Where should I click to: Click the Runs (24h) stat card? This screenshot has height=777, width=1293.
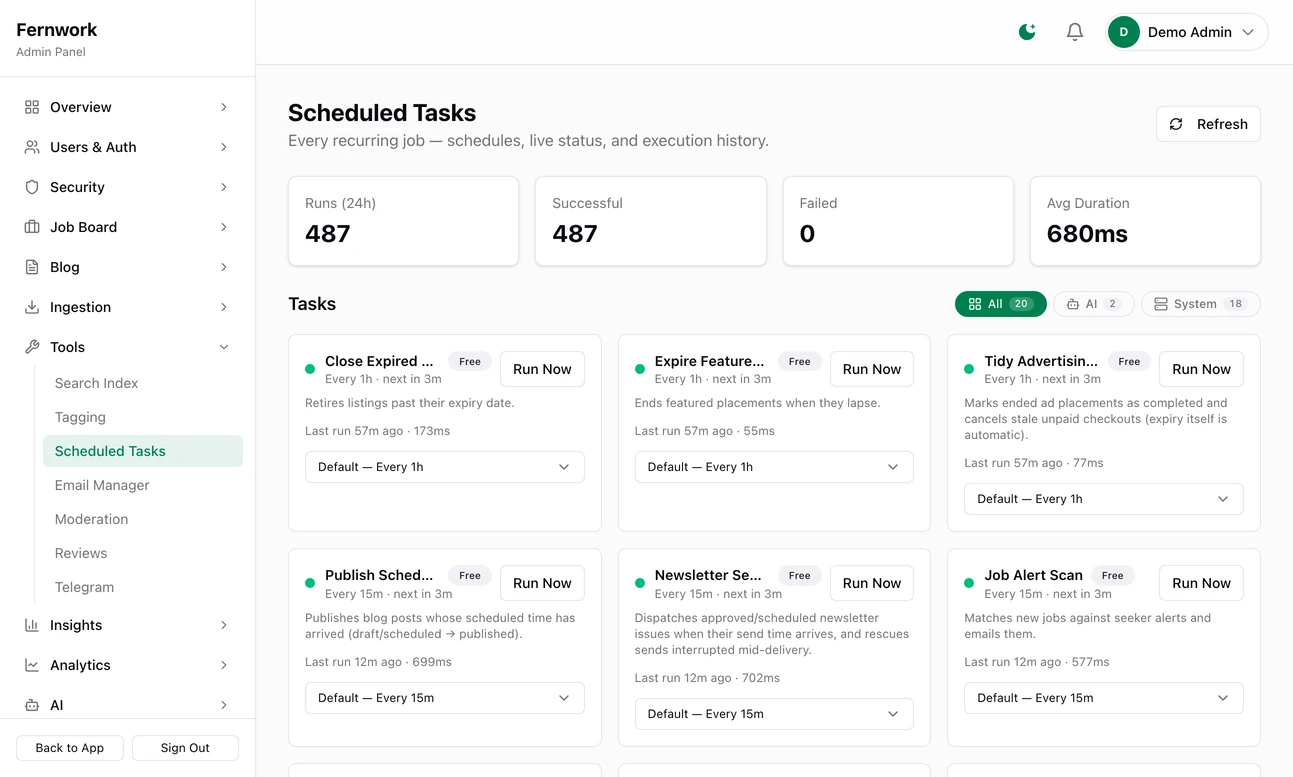403,221
